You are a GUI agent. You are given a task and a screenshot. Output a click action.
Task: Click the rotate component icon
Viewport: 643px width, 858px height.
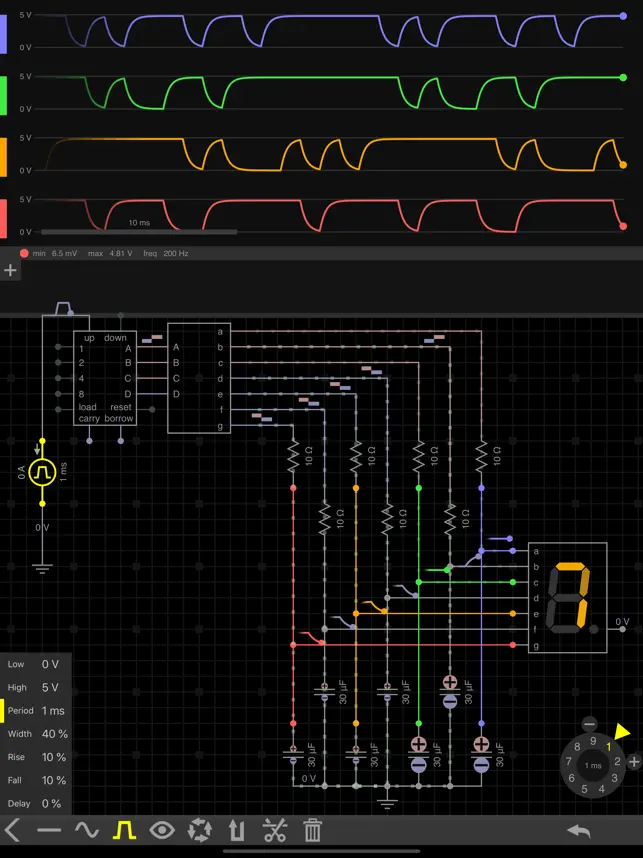pos(200,830)
